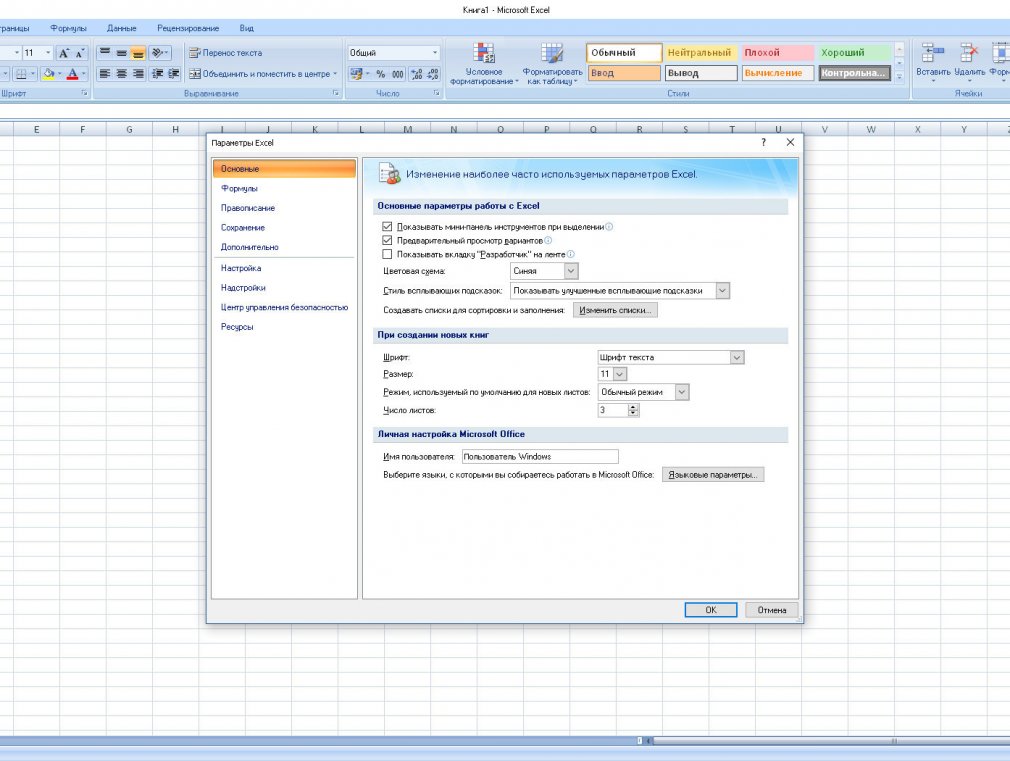1010x761 pixels.
Task: Open the Вид ribbon tab
Action: [247, 28]
